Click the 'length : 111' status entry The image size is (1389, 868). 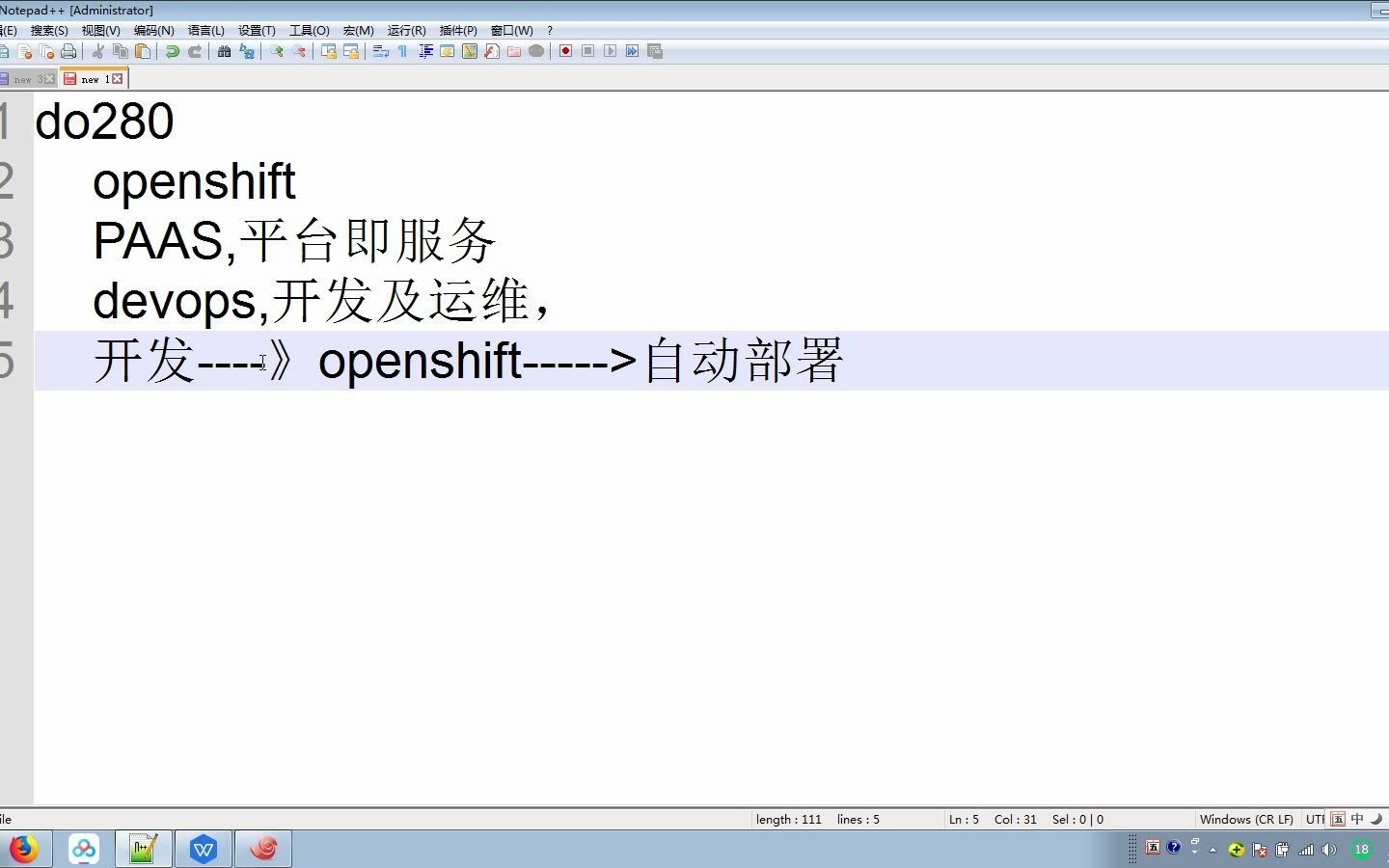click(789, 820)
